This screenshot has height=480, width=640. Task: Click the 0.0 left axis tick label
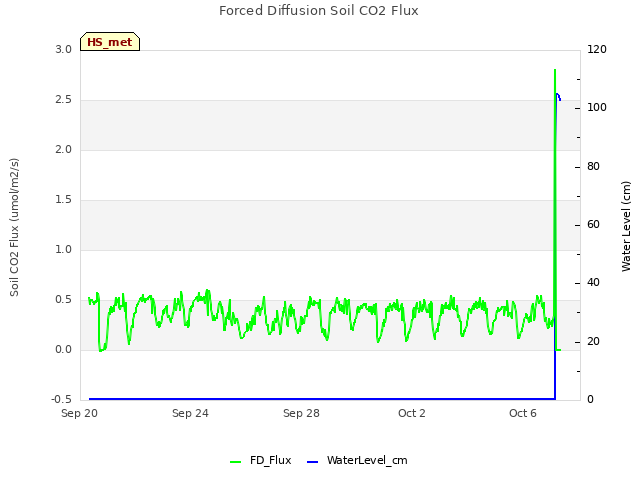(x=64, y=349)
